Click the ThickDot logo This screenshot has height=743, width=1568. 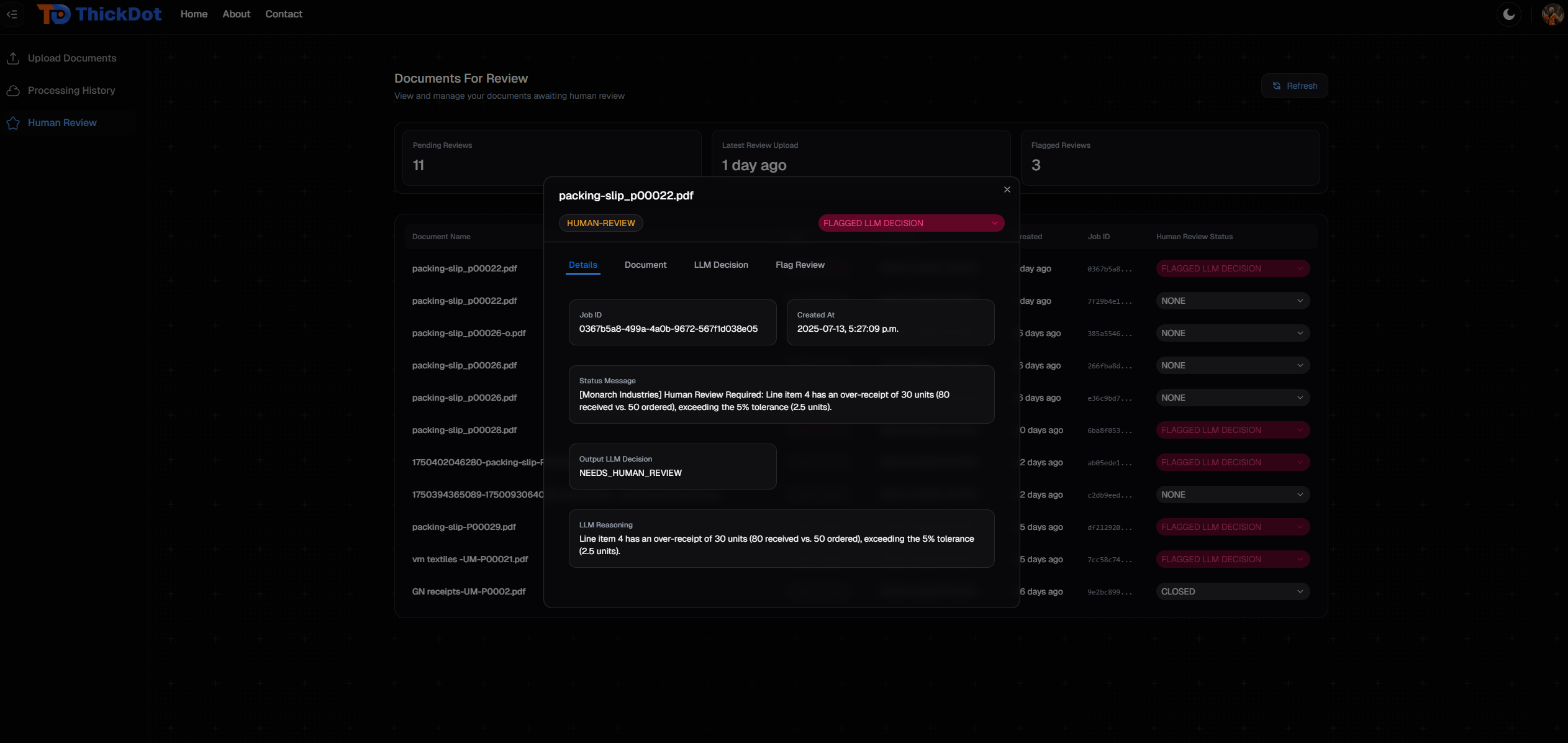click(x=99, y=14)
